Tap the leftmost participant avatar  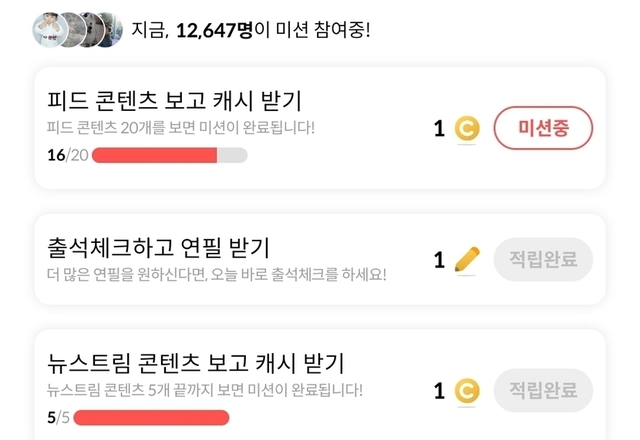(49, 30)
